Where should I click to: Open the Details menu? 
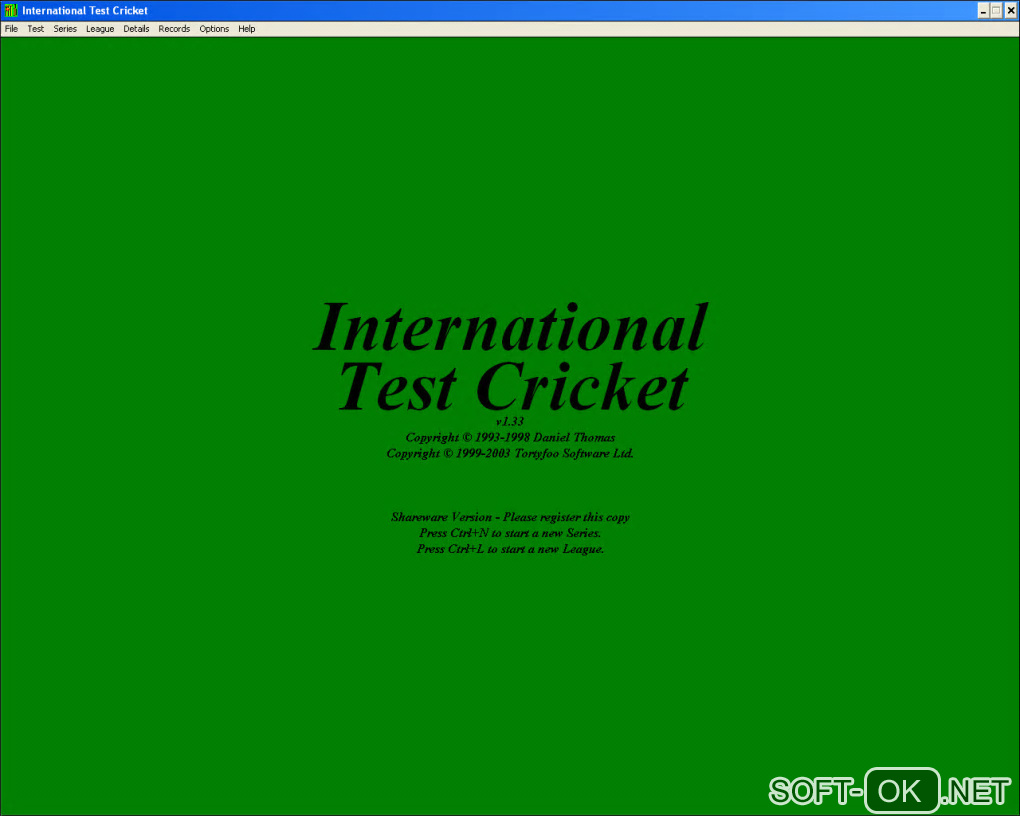pyautogui.click(x=136, y=29)
